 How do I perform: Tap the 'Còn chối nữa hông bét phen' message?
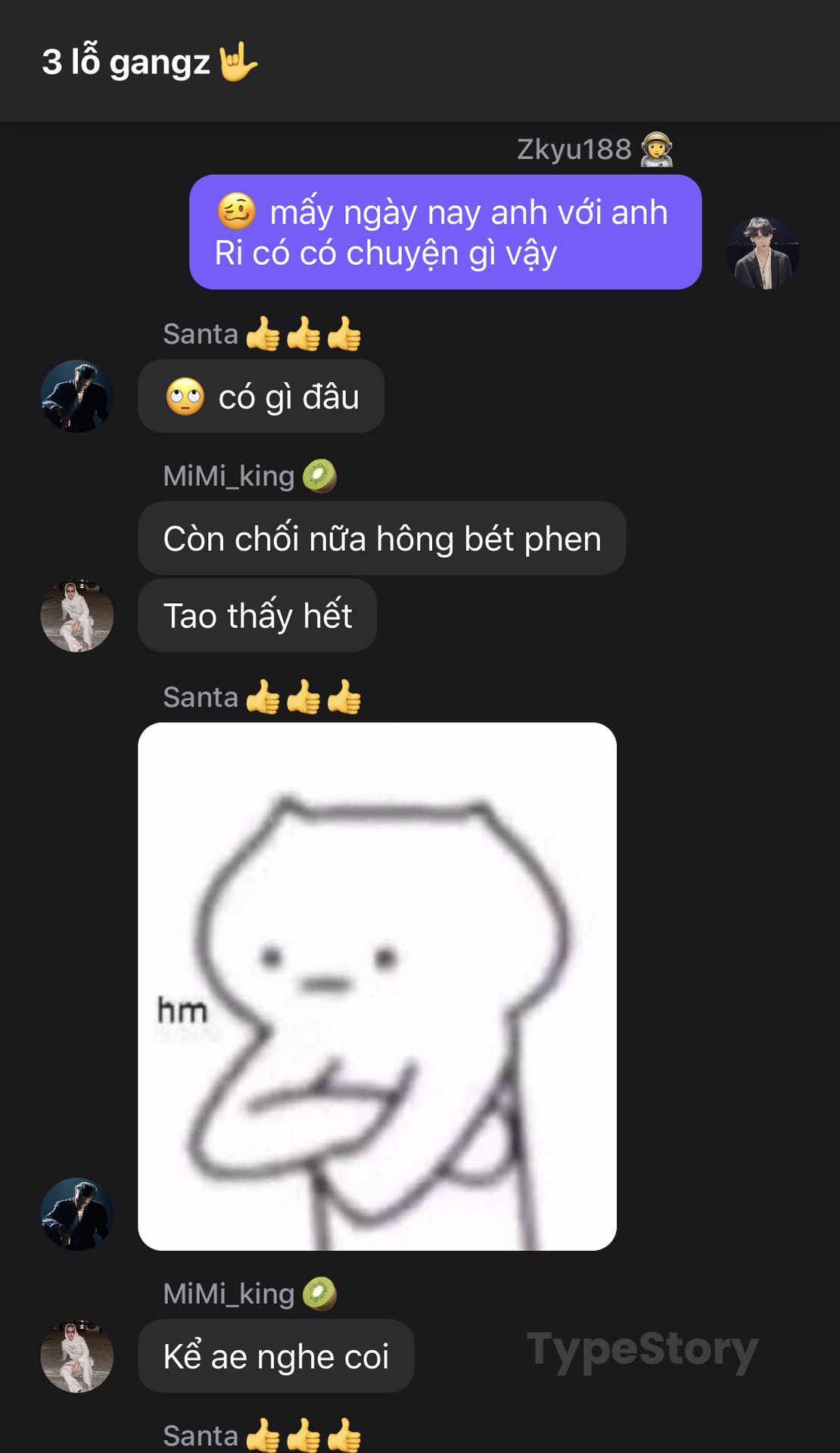(381, 538)
